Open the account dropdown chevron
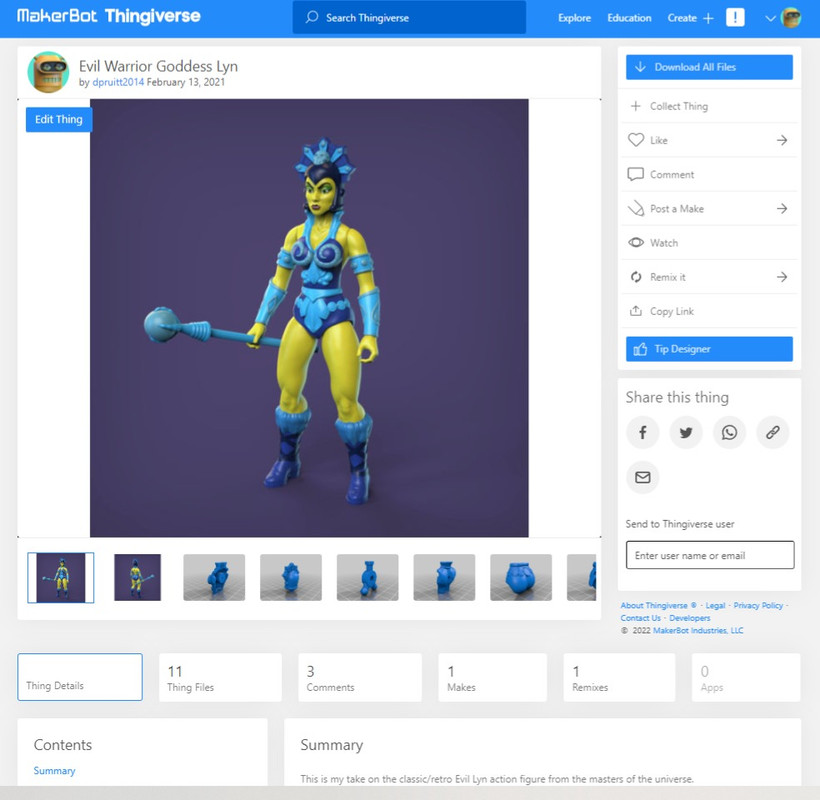 click(x=770, y=18)
